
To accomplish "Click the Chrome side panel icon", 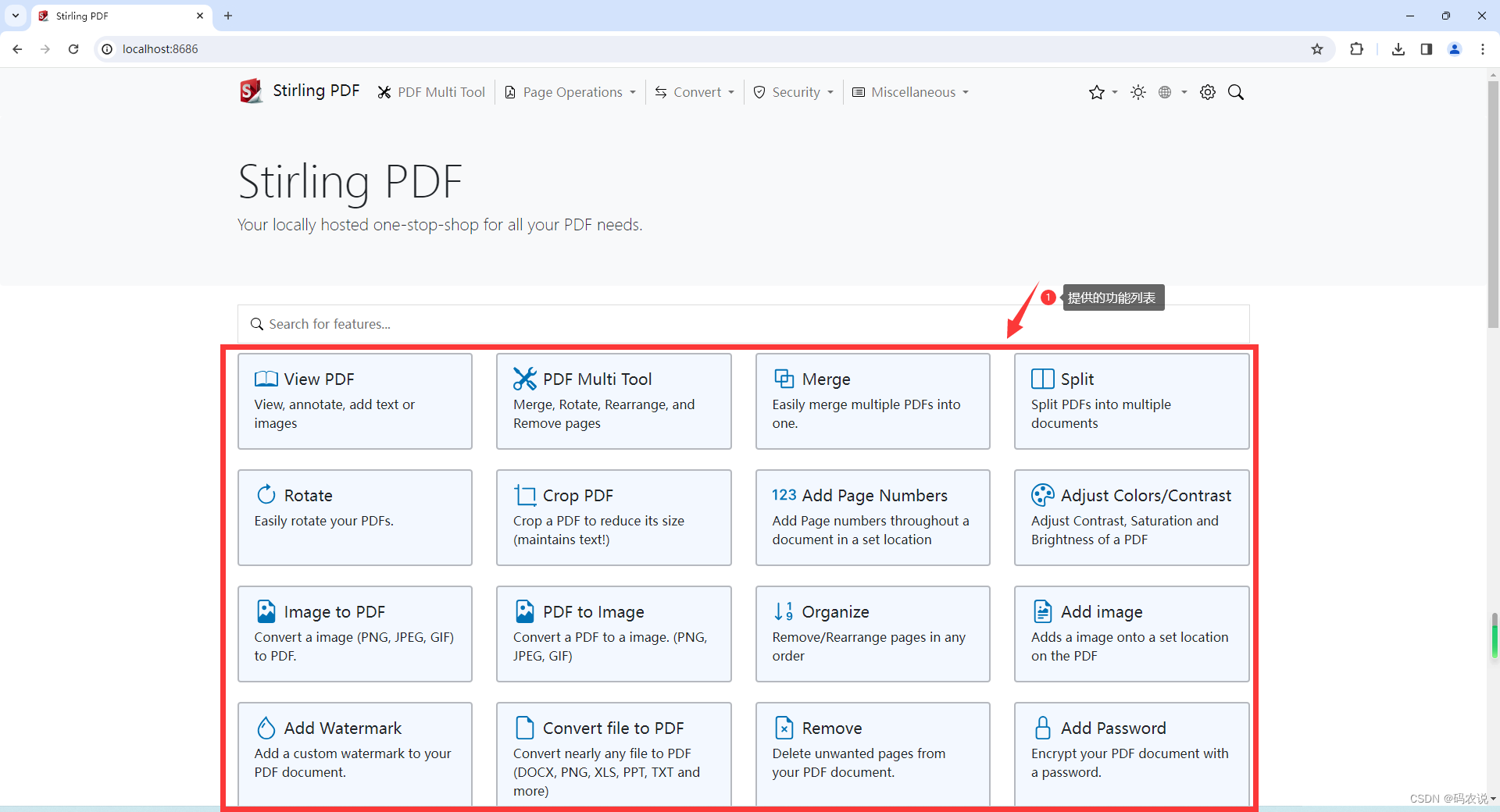I will point(1427,49).
